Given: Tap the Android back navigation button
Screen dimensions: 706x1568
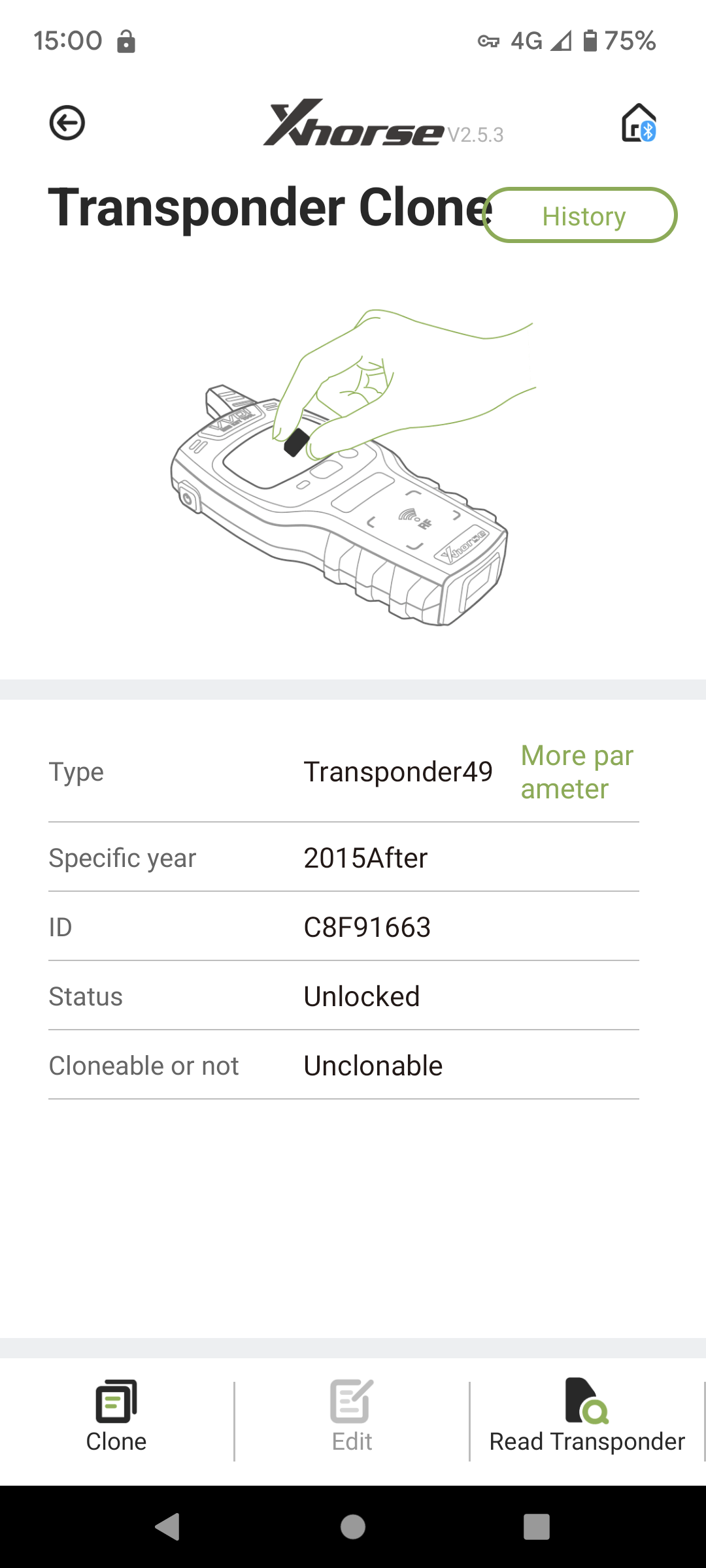Looking at the screenshot, I should coord(168,1527).
